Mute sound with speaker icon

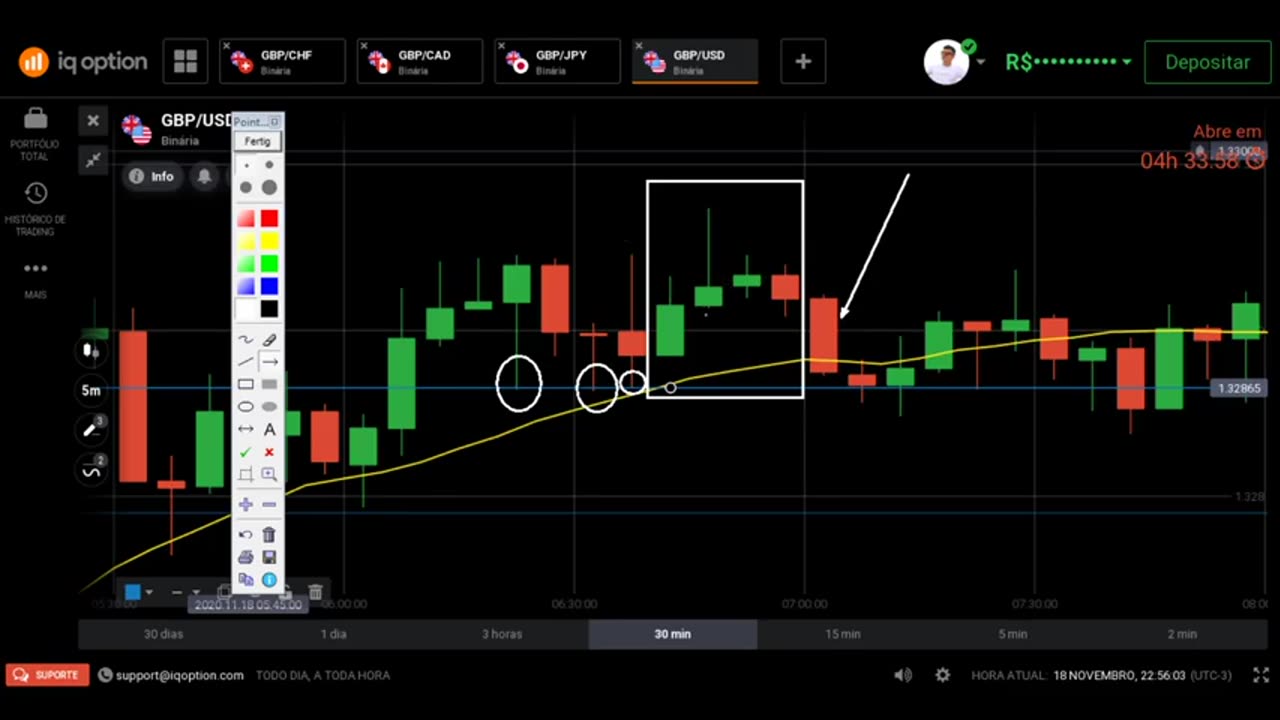903,675
